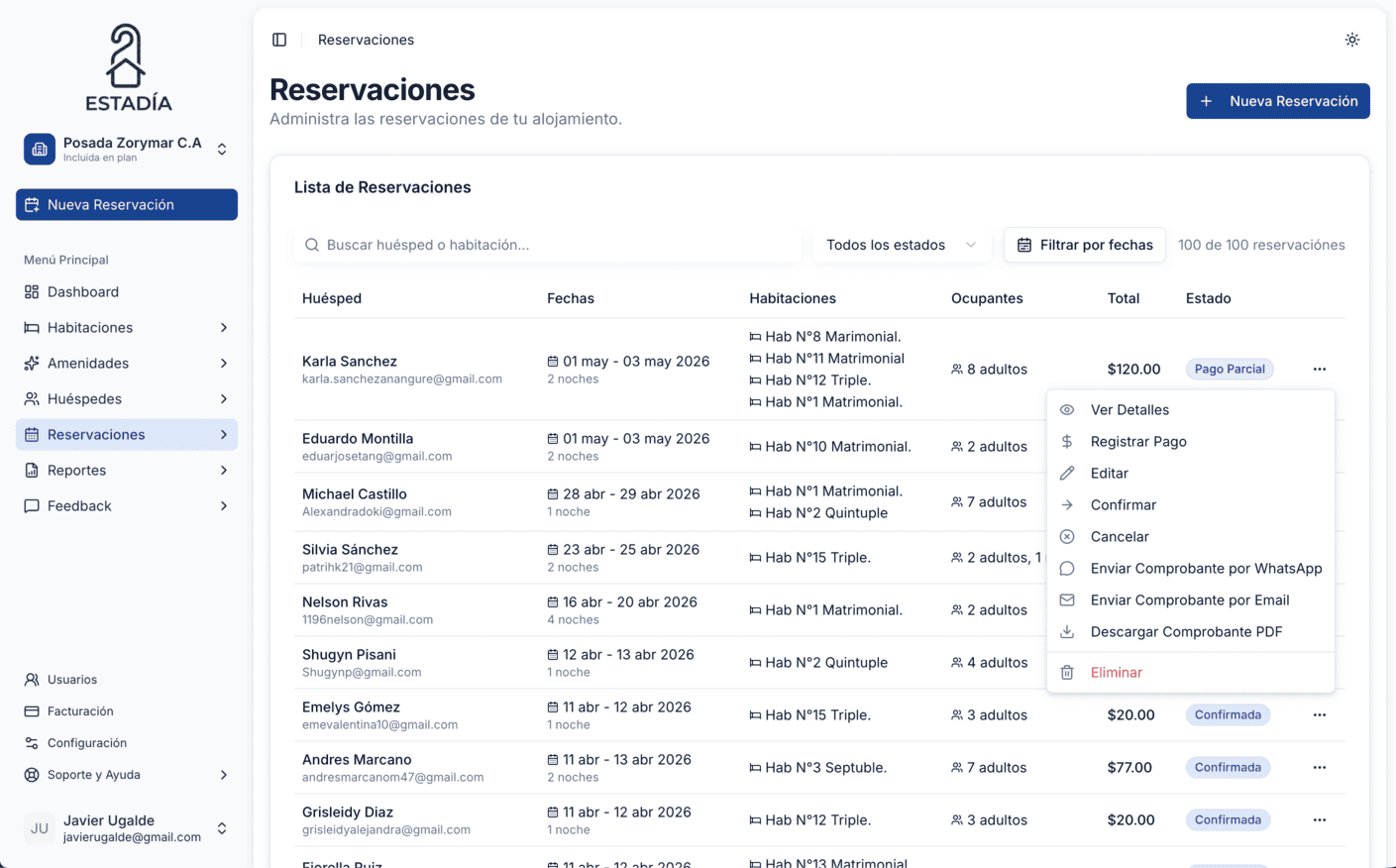Click the envelope icon beside Enviar por Email
Image resolution: width=1396 pixels, height=868 pixels.
[1067, 600]
